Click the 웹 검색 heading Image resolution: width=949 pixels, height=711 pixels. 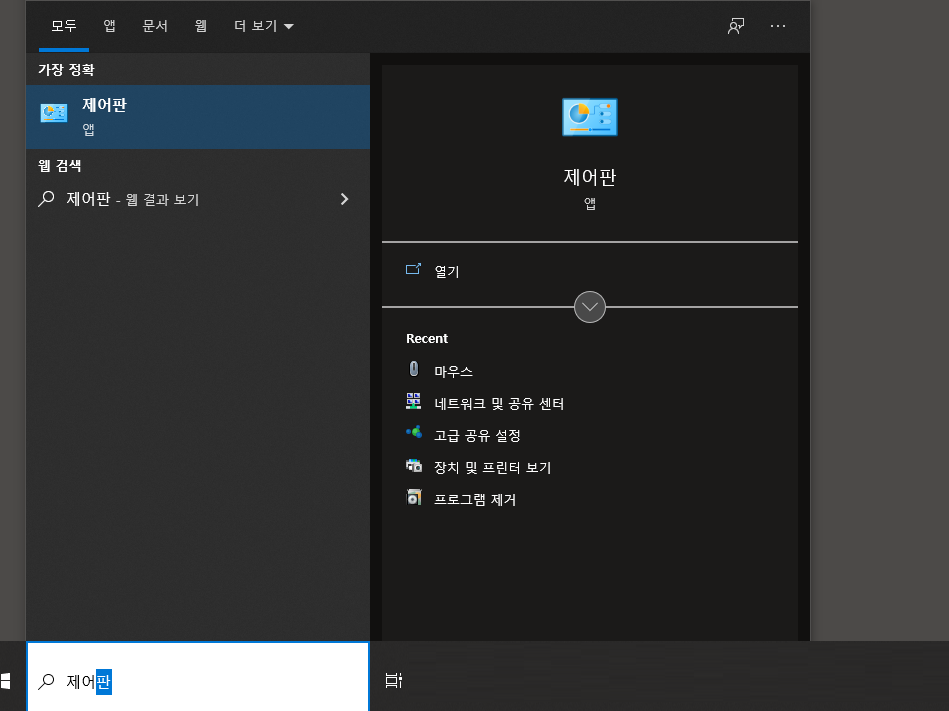[x=60, y=166]
